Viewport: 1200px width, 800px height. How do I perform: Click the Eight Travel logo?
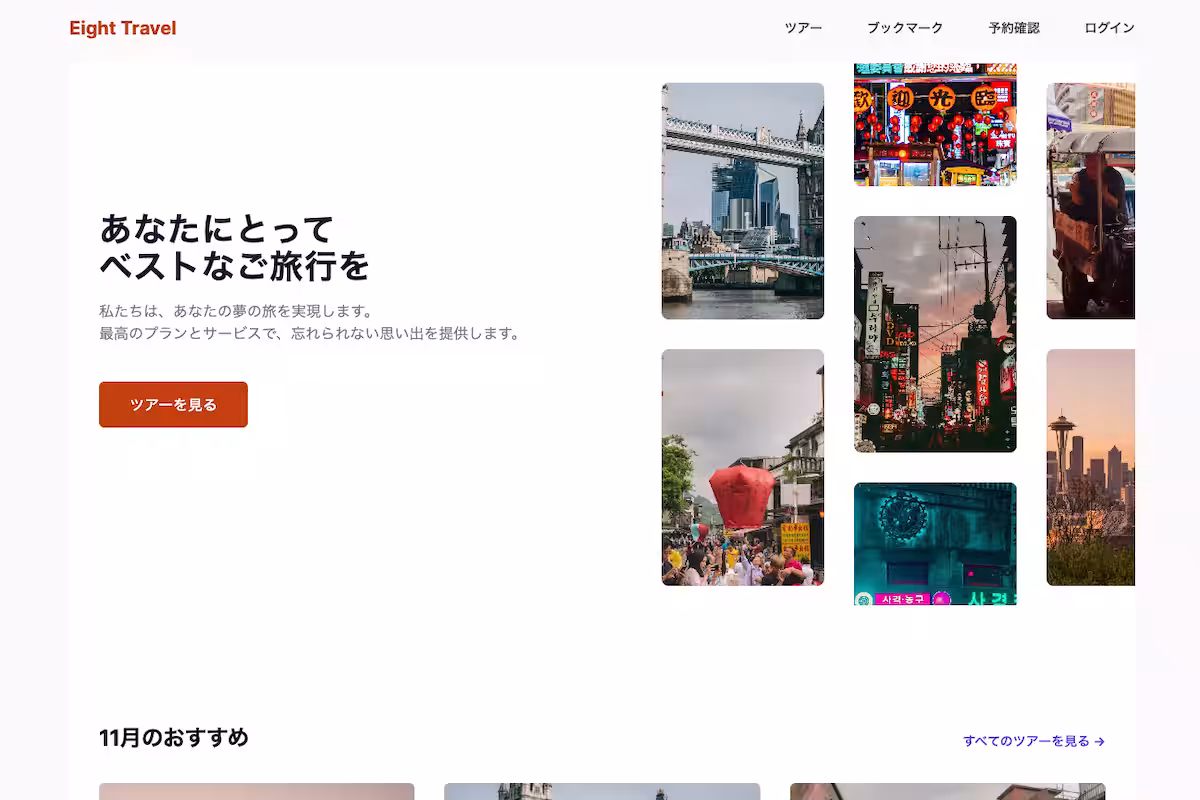[x=123, y=28]
